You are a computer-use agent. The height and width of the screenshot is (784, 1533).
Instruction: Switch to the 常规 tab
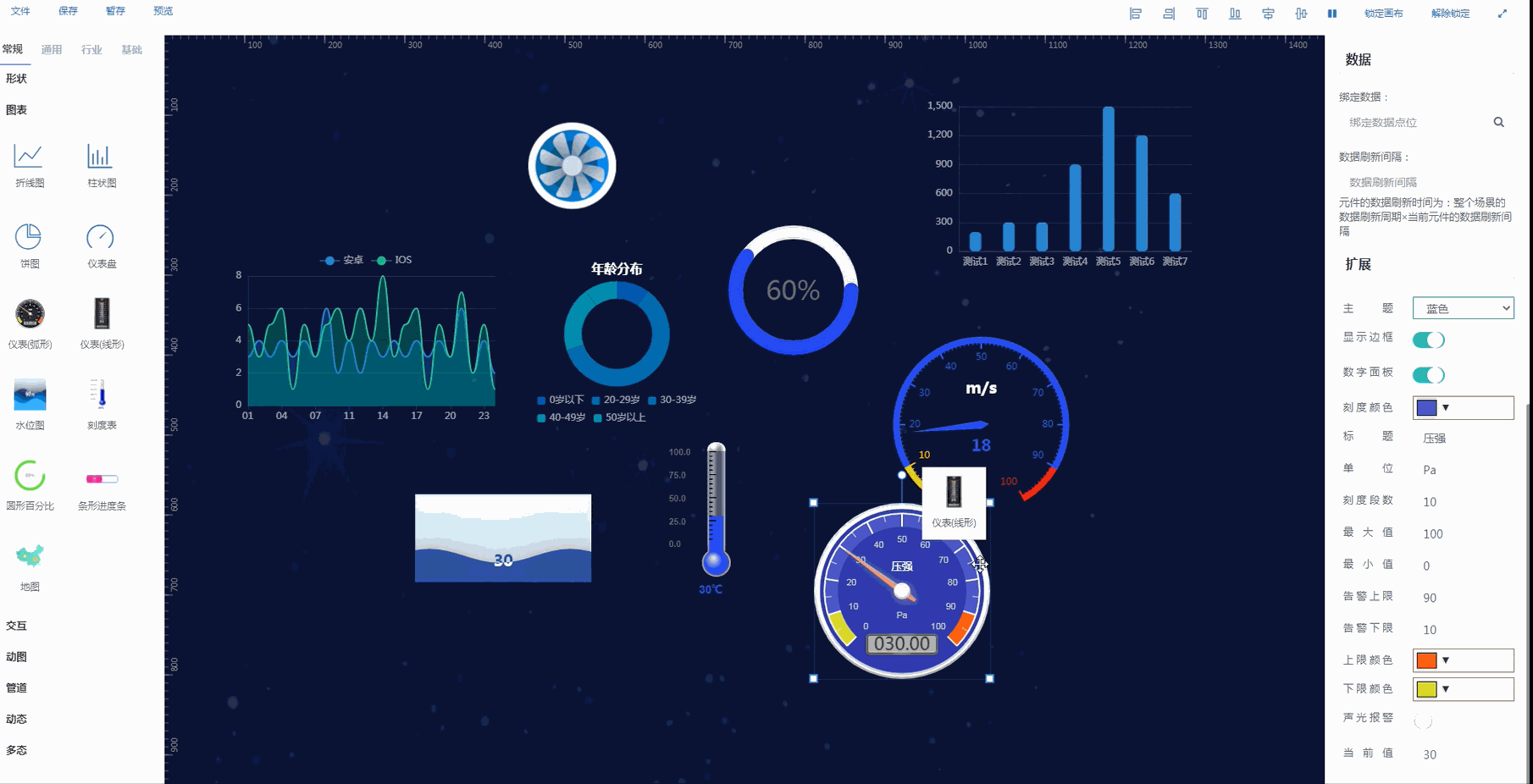(13, 49)
